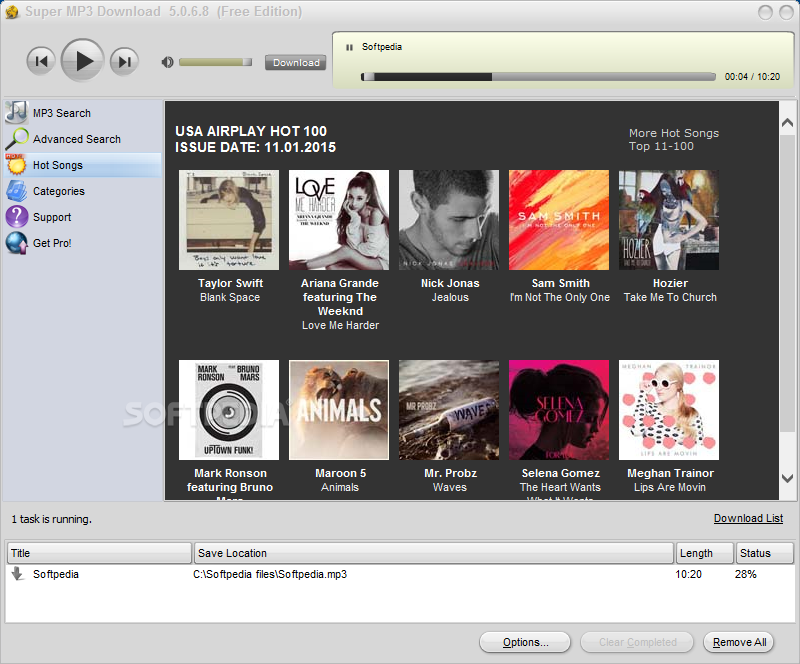Mute audio via the speaker icon
The height and width of the screenshot is (664, 800).
167,62
